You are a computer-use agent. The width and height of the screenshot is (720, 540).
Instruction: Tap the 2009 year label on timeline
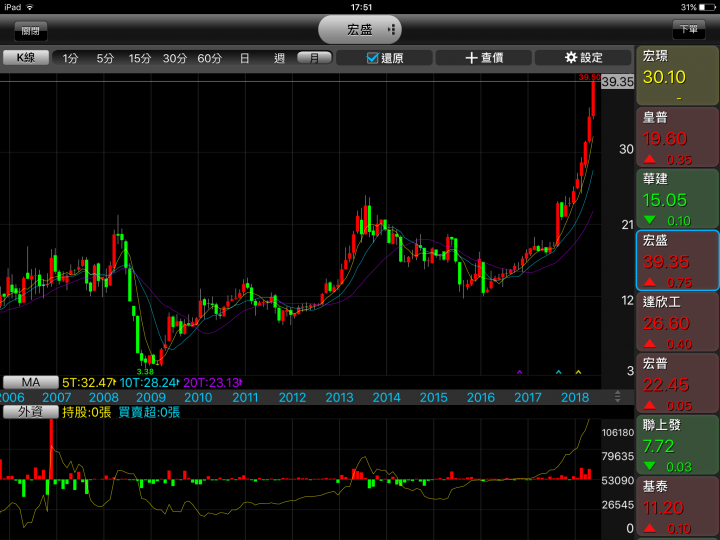151,397
